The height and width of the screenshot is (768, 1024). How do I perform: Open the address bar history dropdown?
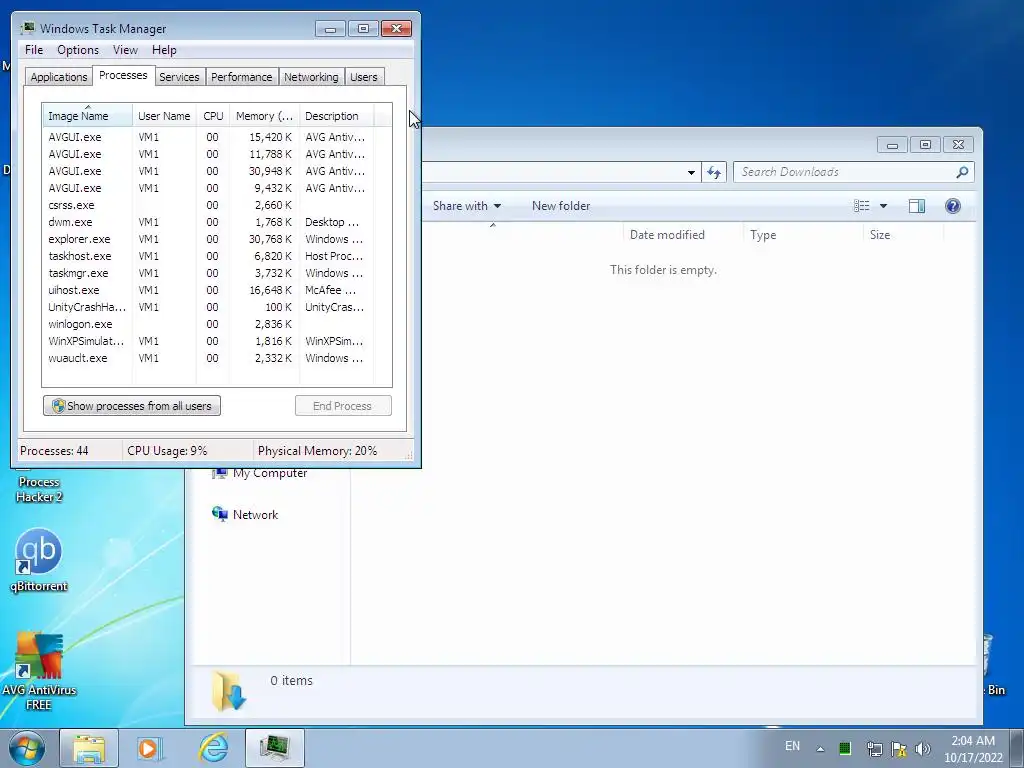coord(691,173)
